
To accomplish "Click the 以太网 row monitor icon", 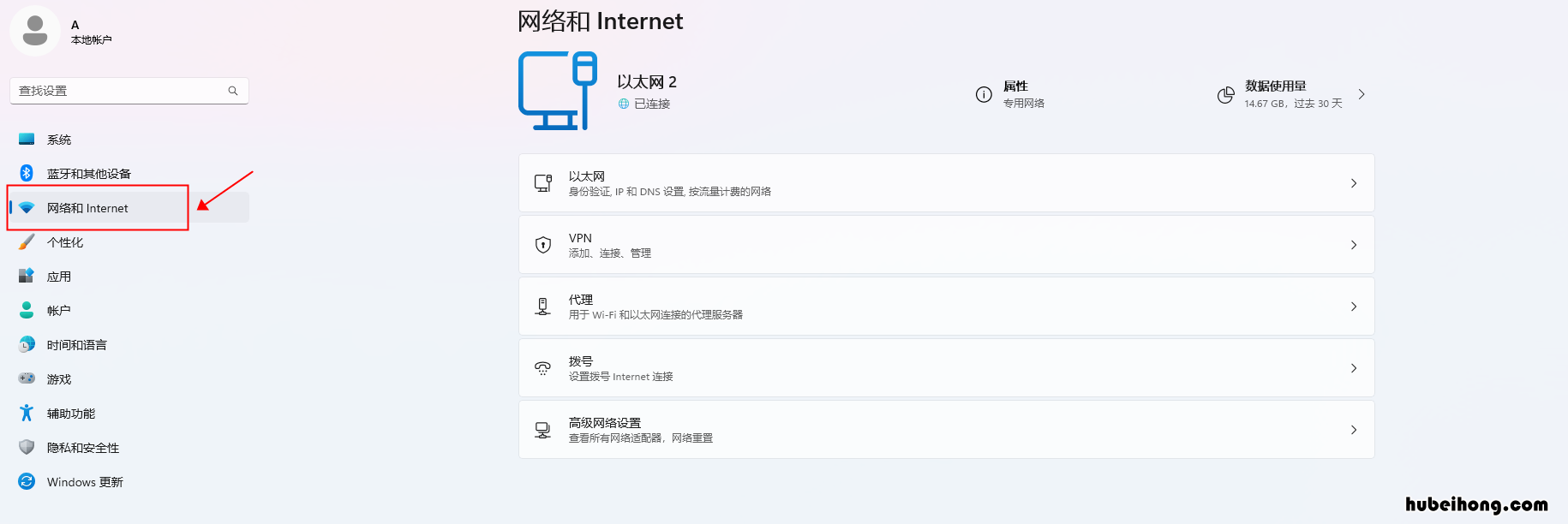I will (x=543, y=183).
